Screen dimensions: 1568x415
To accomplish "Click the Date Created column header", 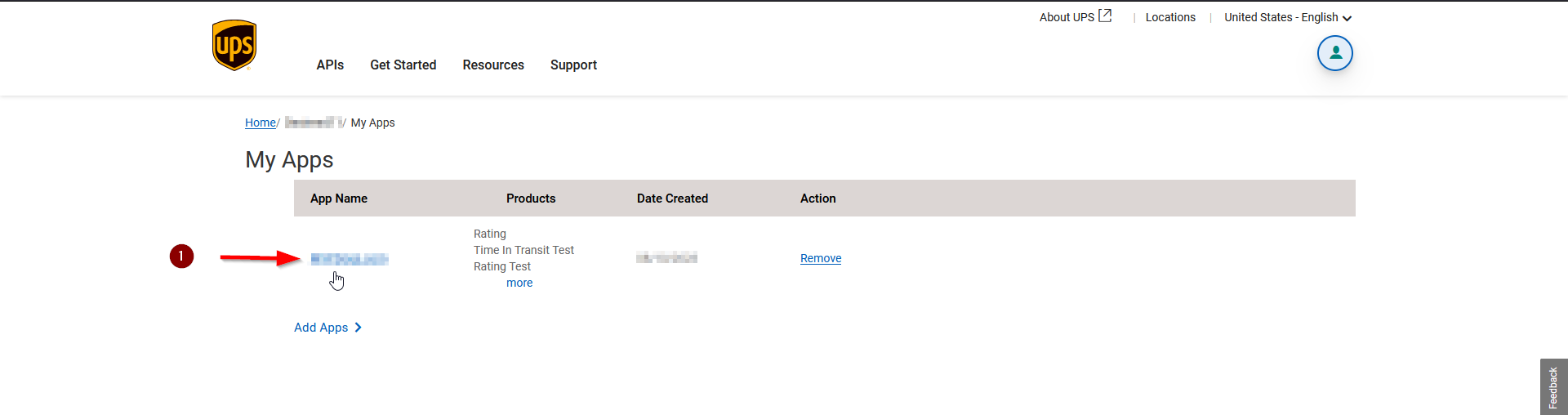I will (672, 199).
